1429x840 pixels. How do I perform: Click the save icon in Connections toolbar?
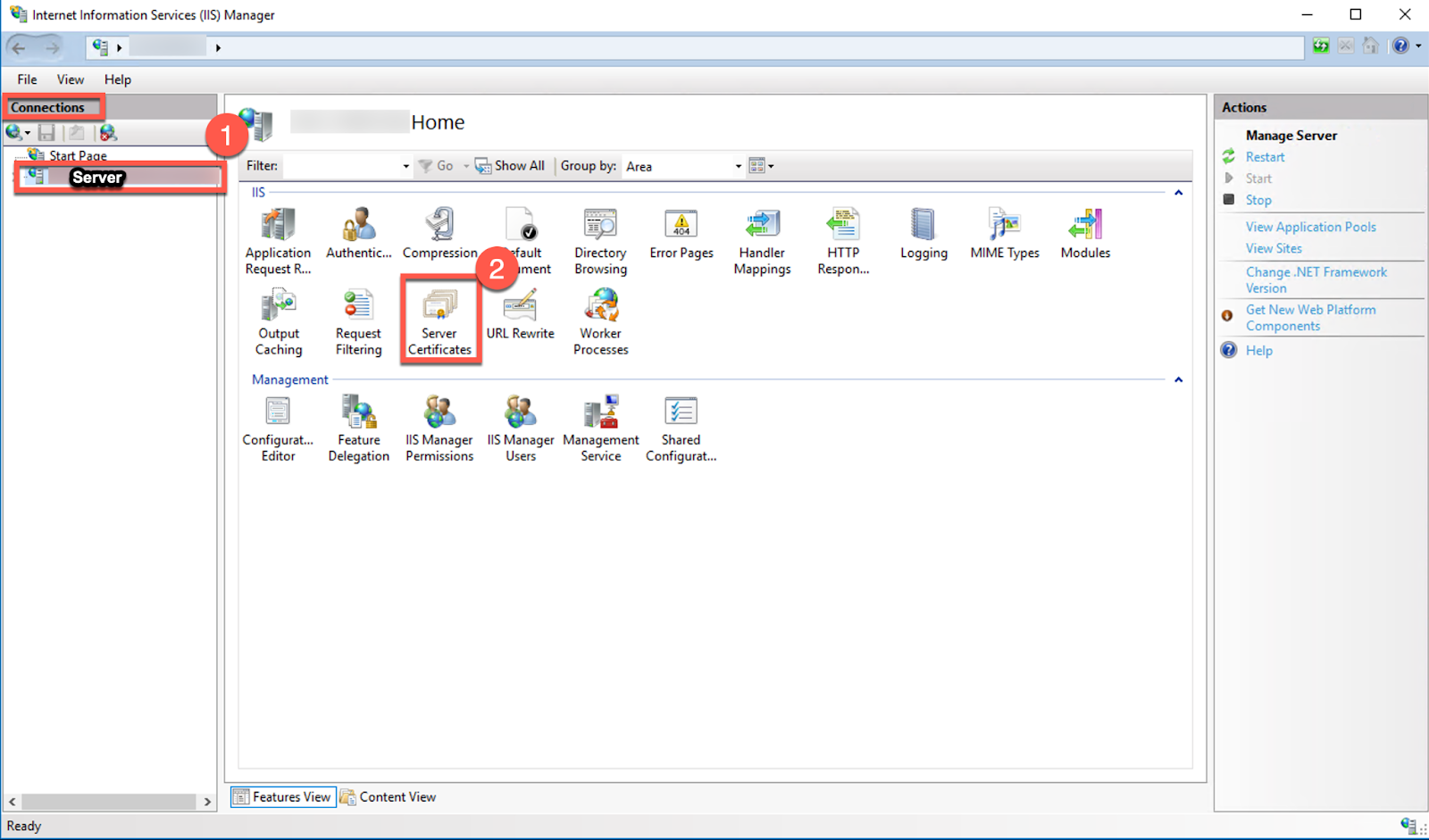point(46,133)
